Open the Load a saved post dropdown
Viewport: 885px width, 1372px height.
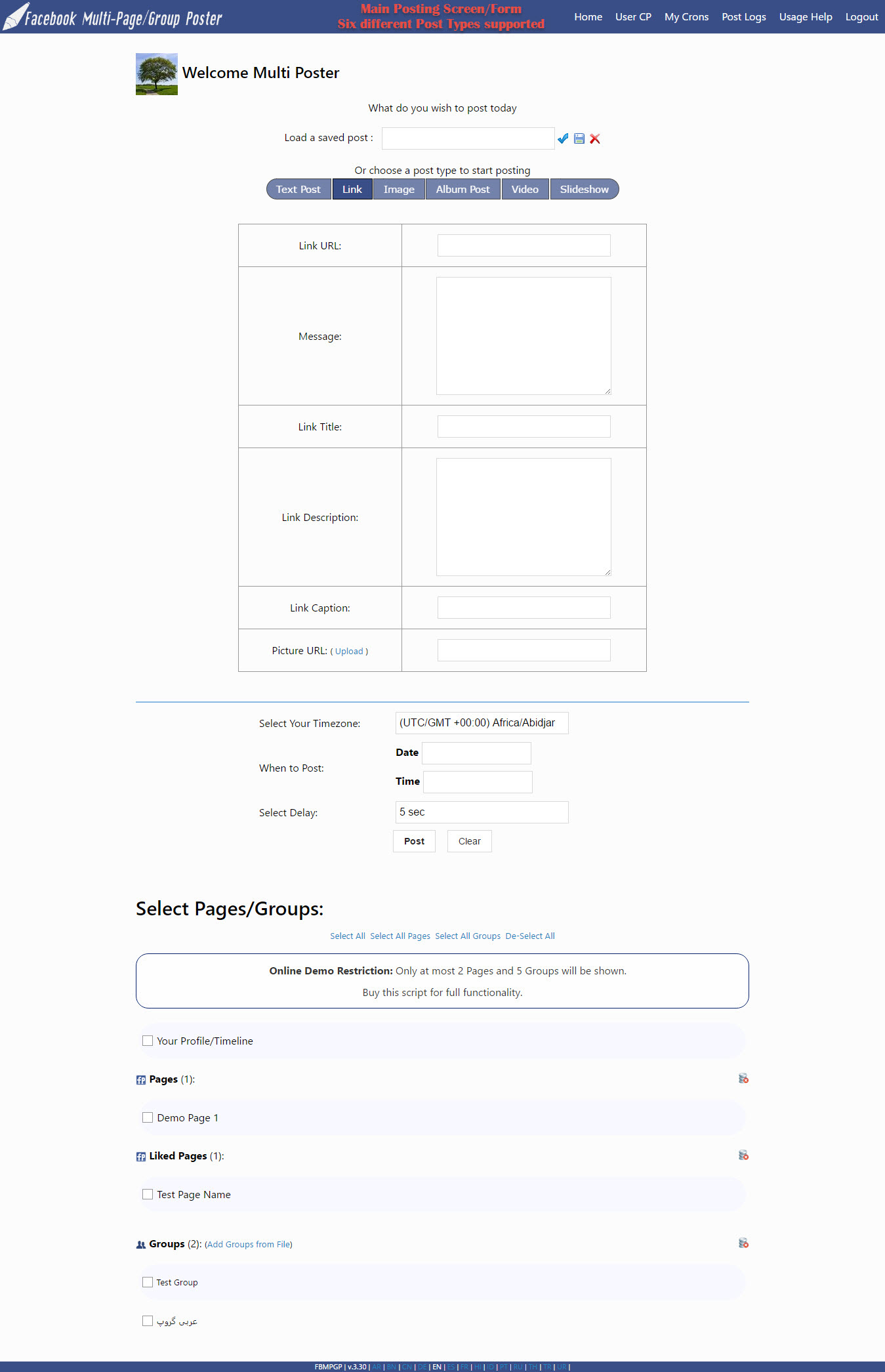coord(468,138)
